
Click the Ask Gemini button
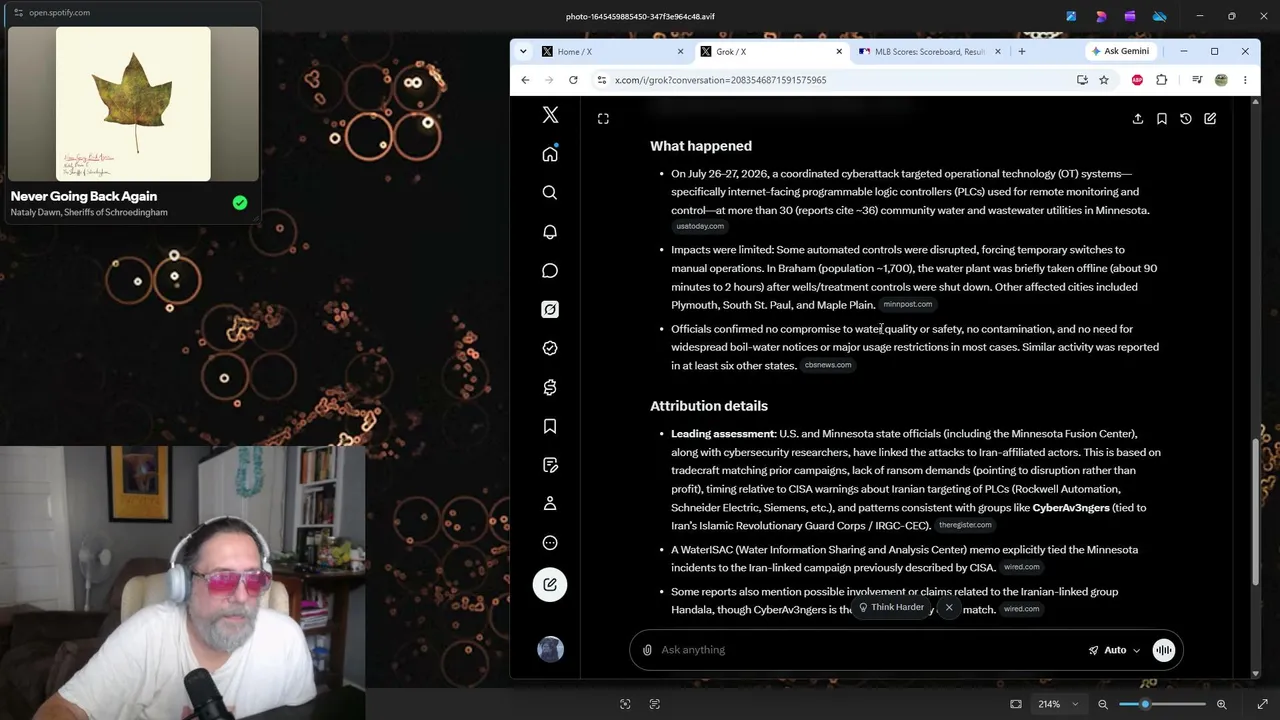point(1120,52)
